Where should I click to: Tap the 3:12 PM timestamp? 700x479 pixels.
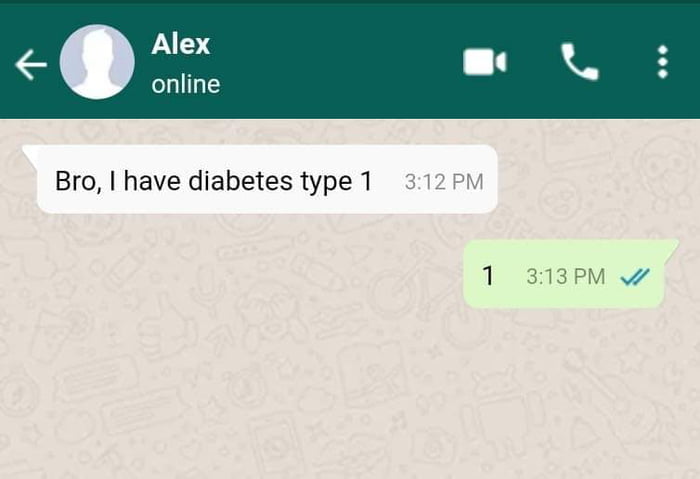(444, 182)
